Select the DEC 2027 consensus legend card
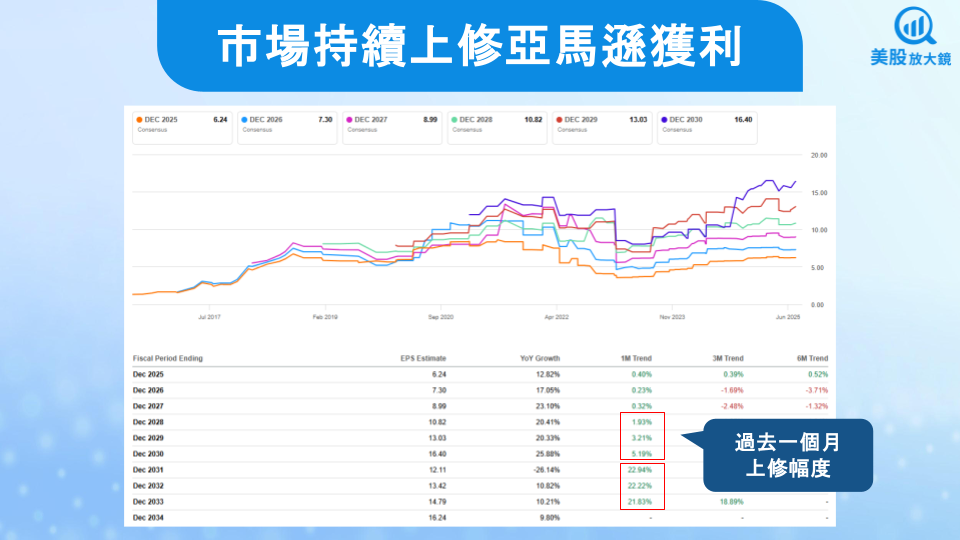This screenshot has height=540, width=960. (x=392, y=128)
